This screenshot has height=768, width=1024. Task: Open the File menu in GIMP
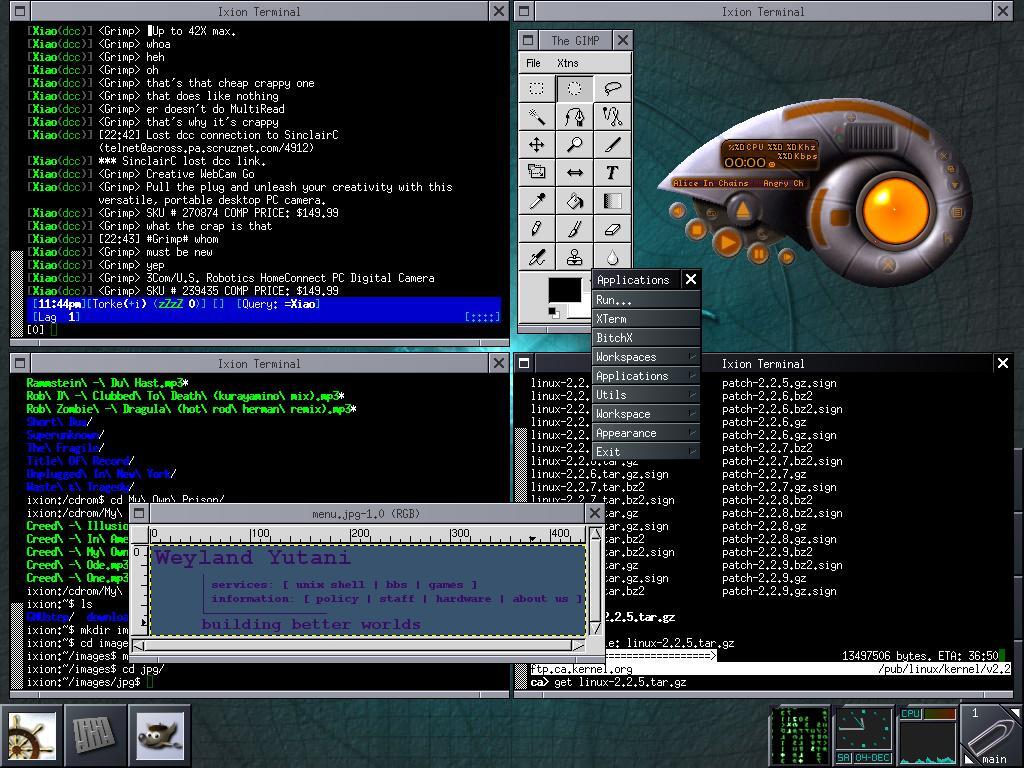tap(534, 63)
